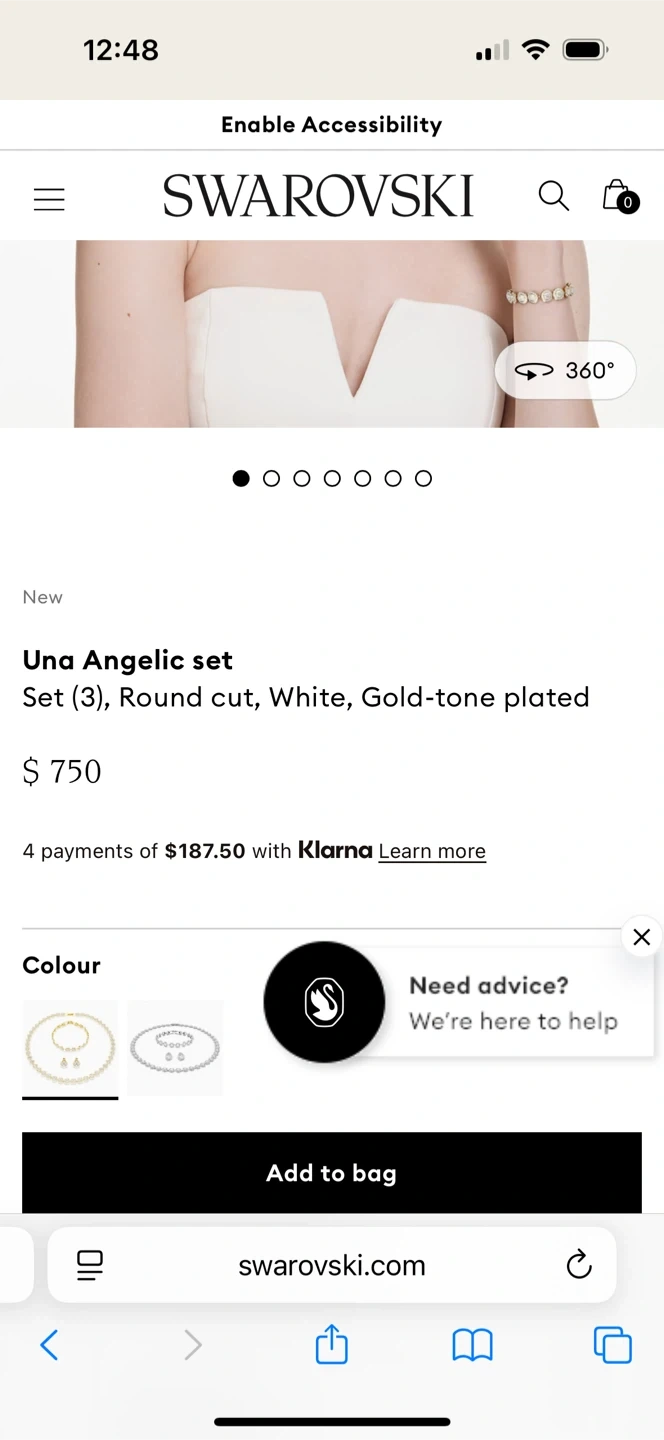664x1440 pixels.
Task: Open the shopping bag icon
Action: [x=618, y=196]
